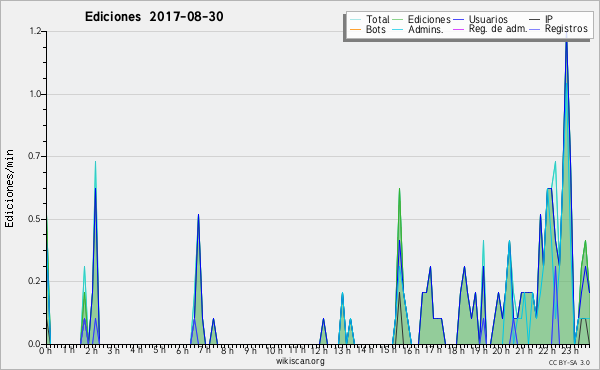Click the Bots legend orange line
Viewport: 600px width, 370px height.
click(x=355, y=29)
